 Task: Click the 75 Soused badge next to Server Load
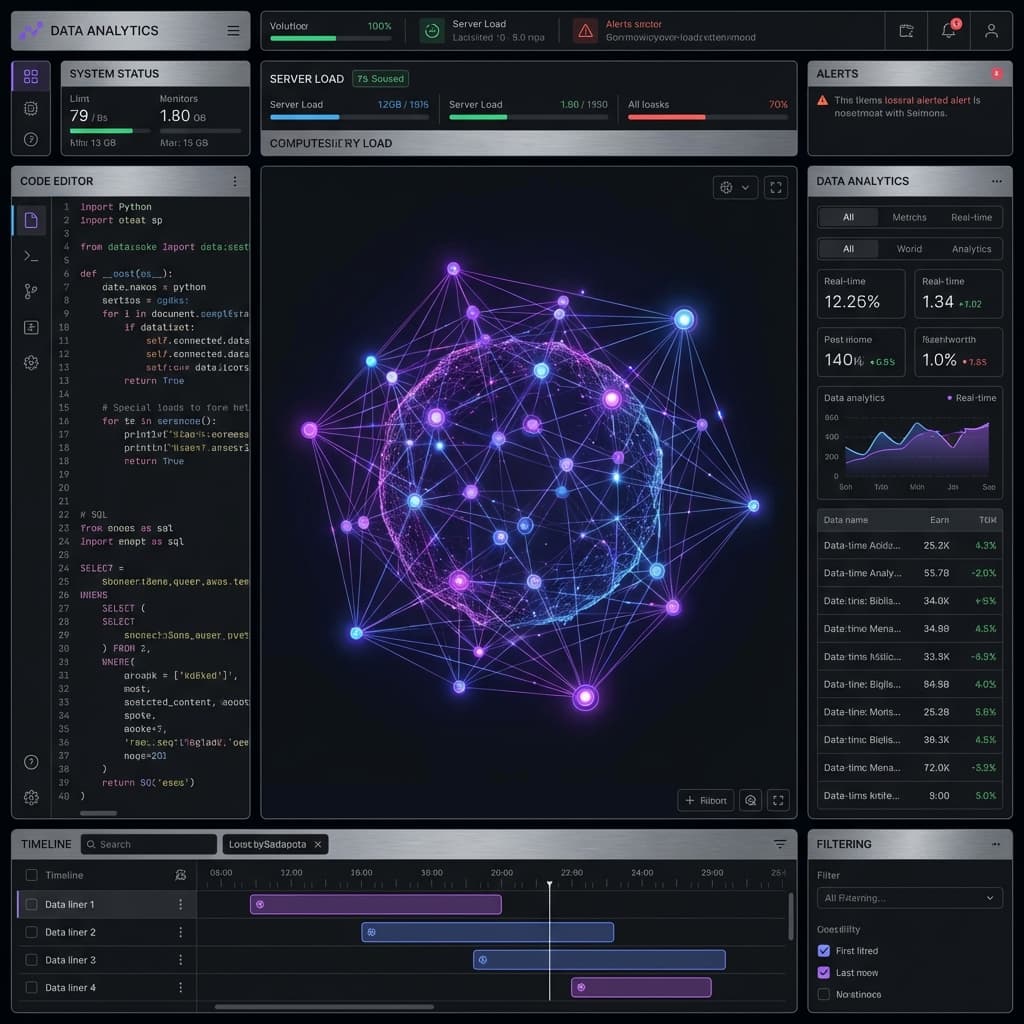tap(380, 78)
